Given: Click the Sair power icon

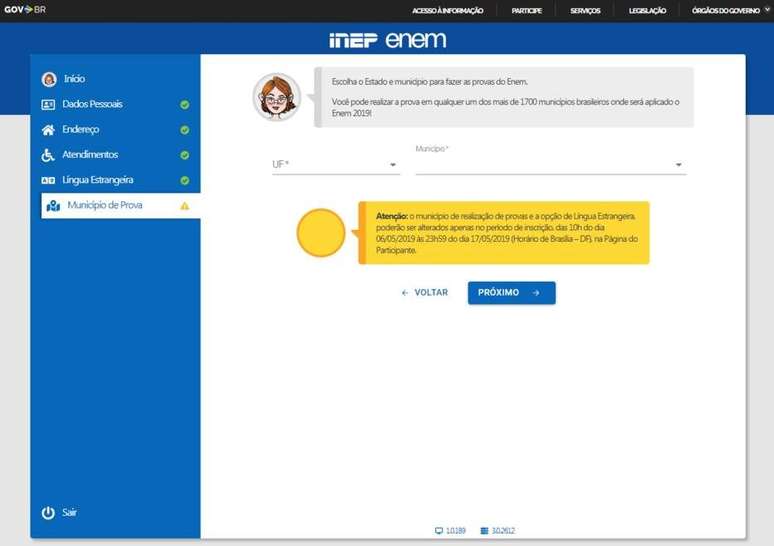Looking at the screenshot, I should point(48,513).
